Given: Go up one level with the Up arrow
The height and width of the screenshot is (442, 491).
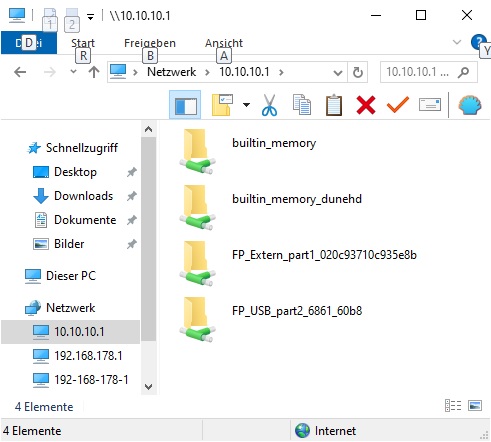Looking at the screenshot, I should pos(94,72).
